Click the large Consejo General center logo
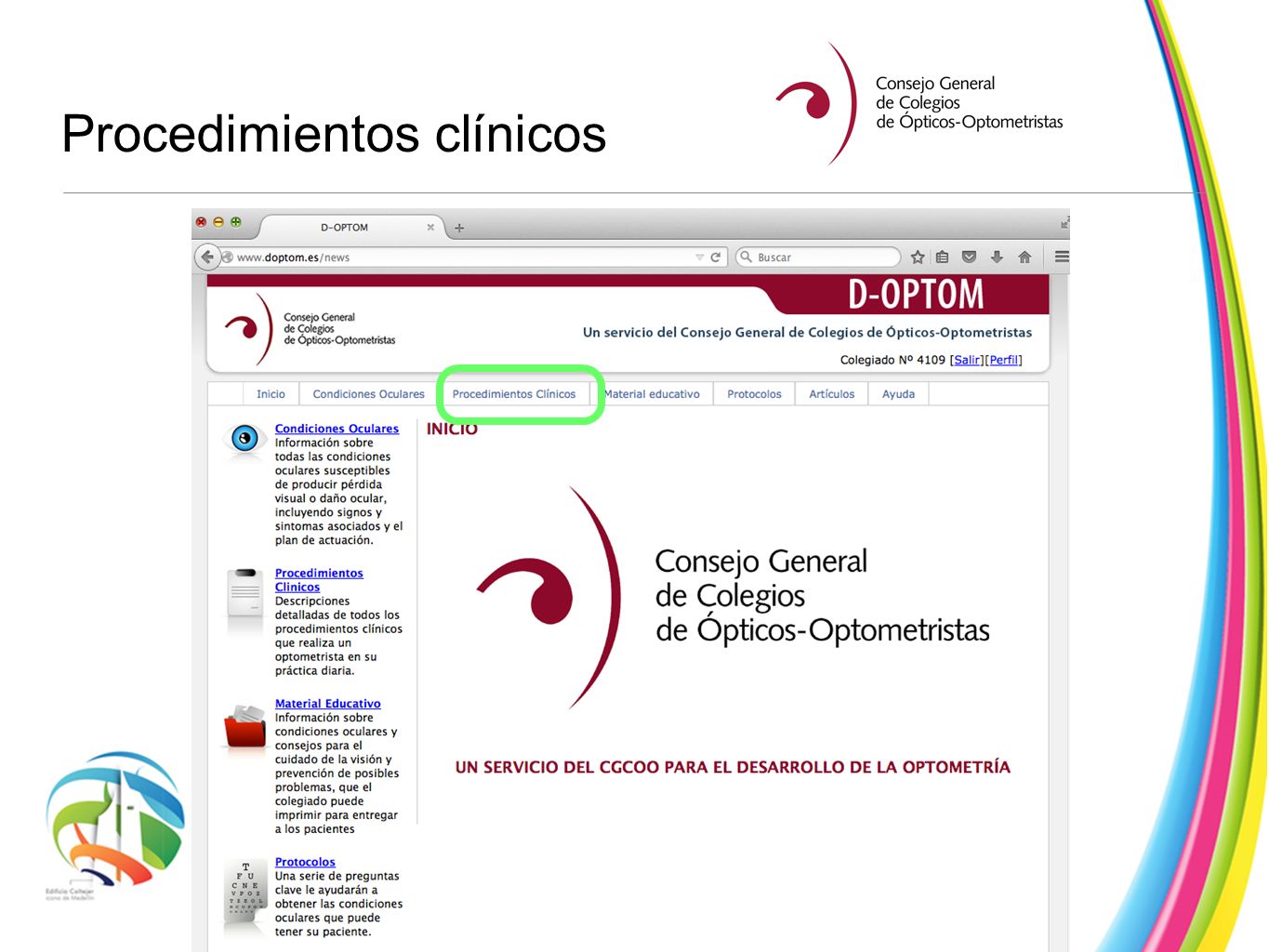 coord(733,597)
